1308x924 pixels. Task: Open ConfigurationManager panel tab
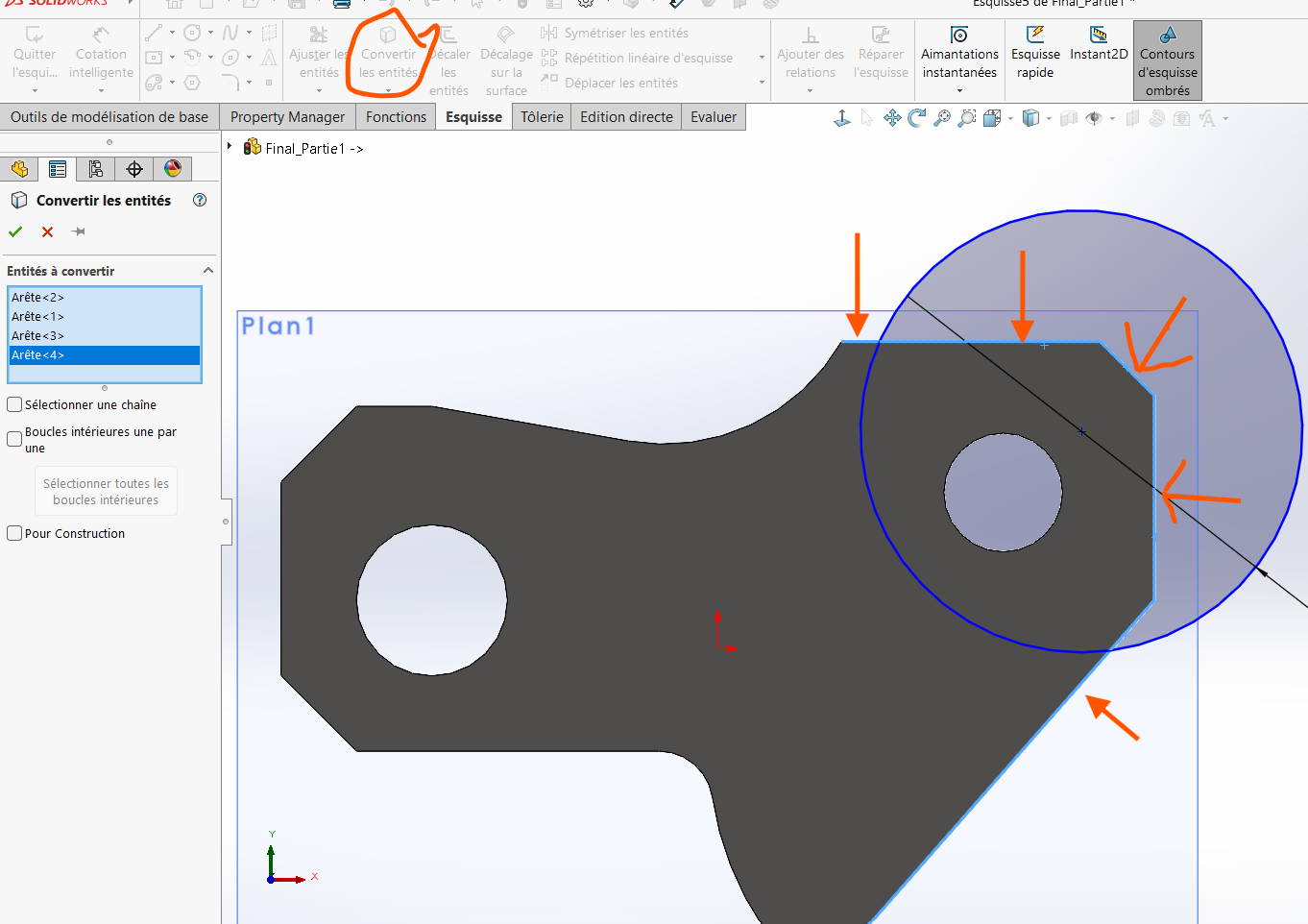[96, 169]
